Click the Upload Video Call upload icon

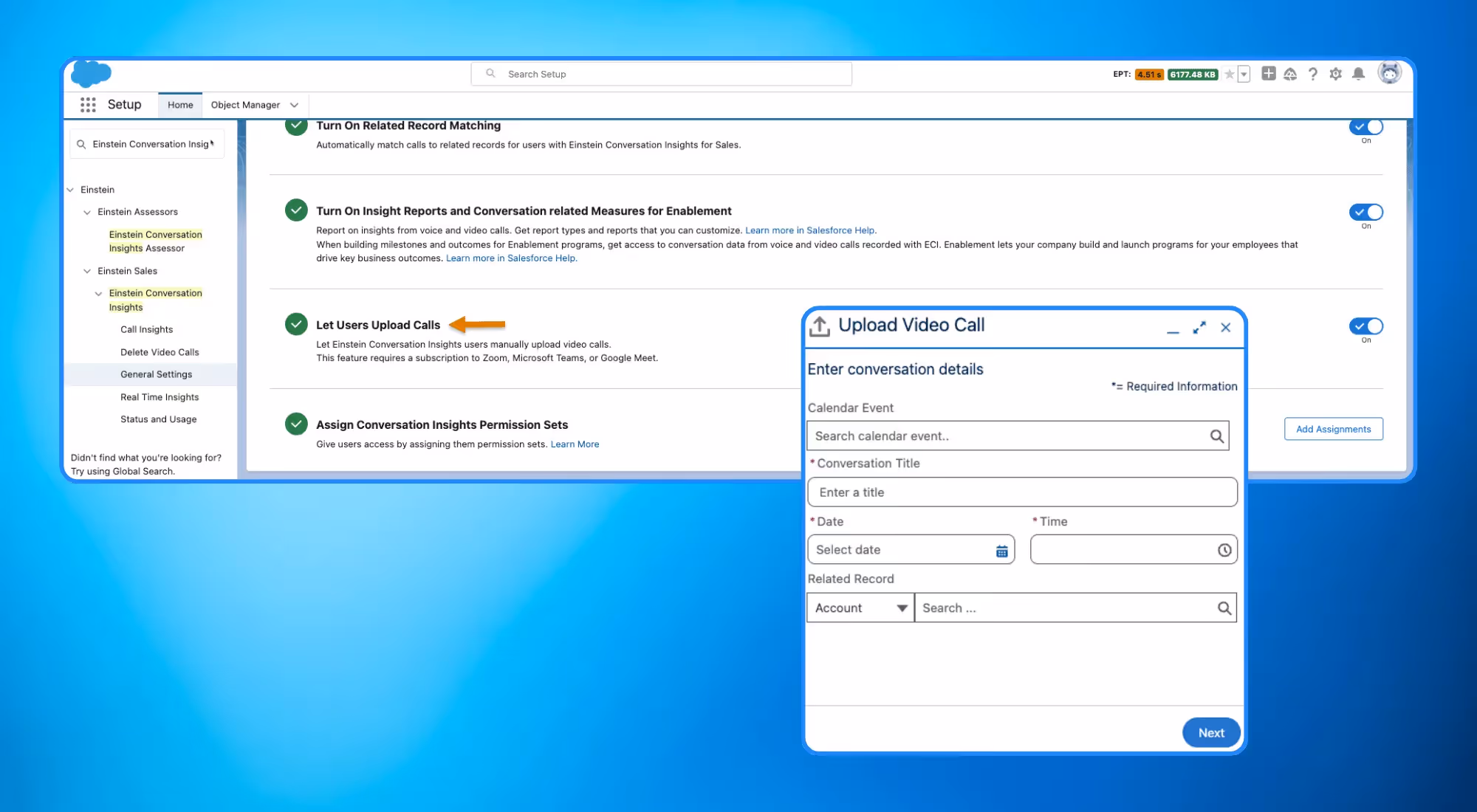[819, 326]
